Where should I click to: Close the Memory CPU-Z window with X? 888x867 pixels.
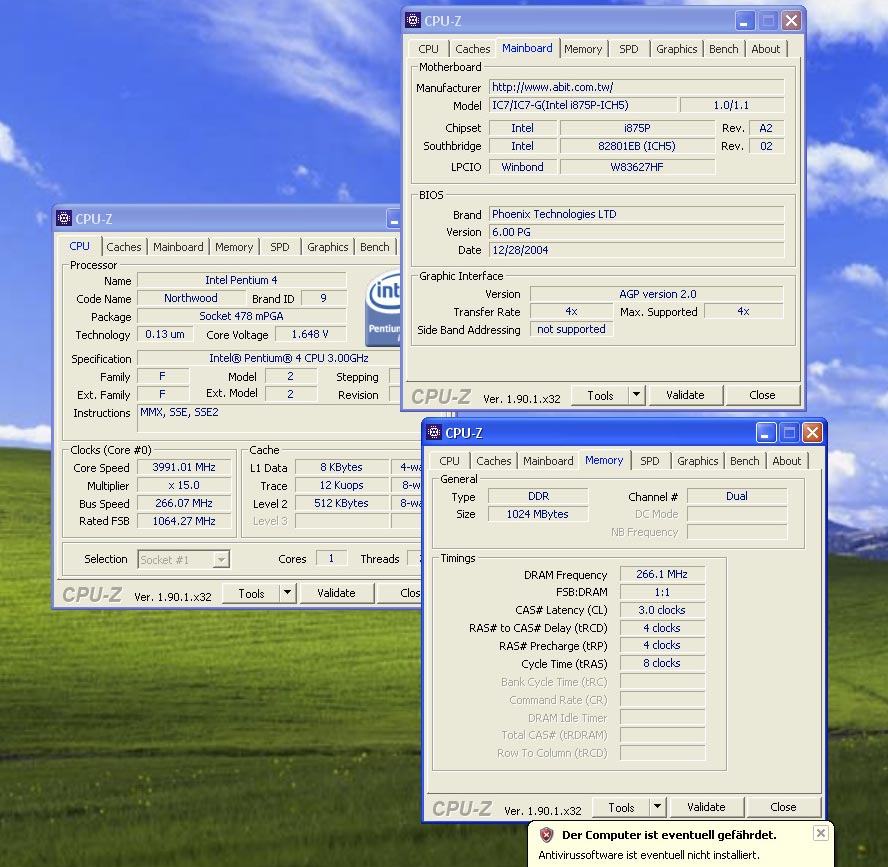point(812,433)
